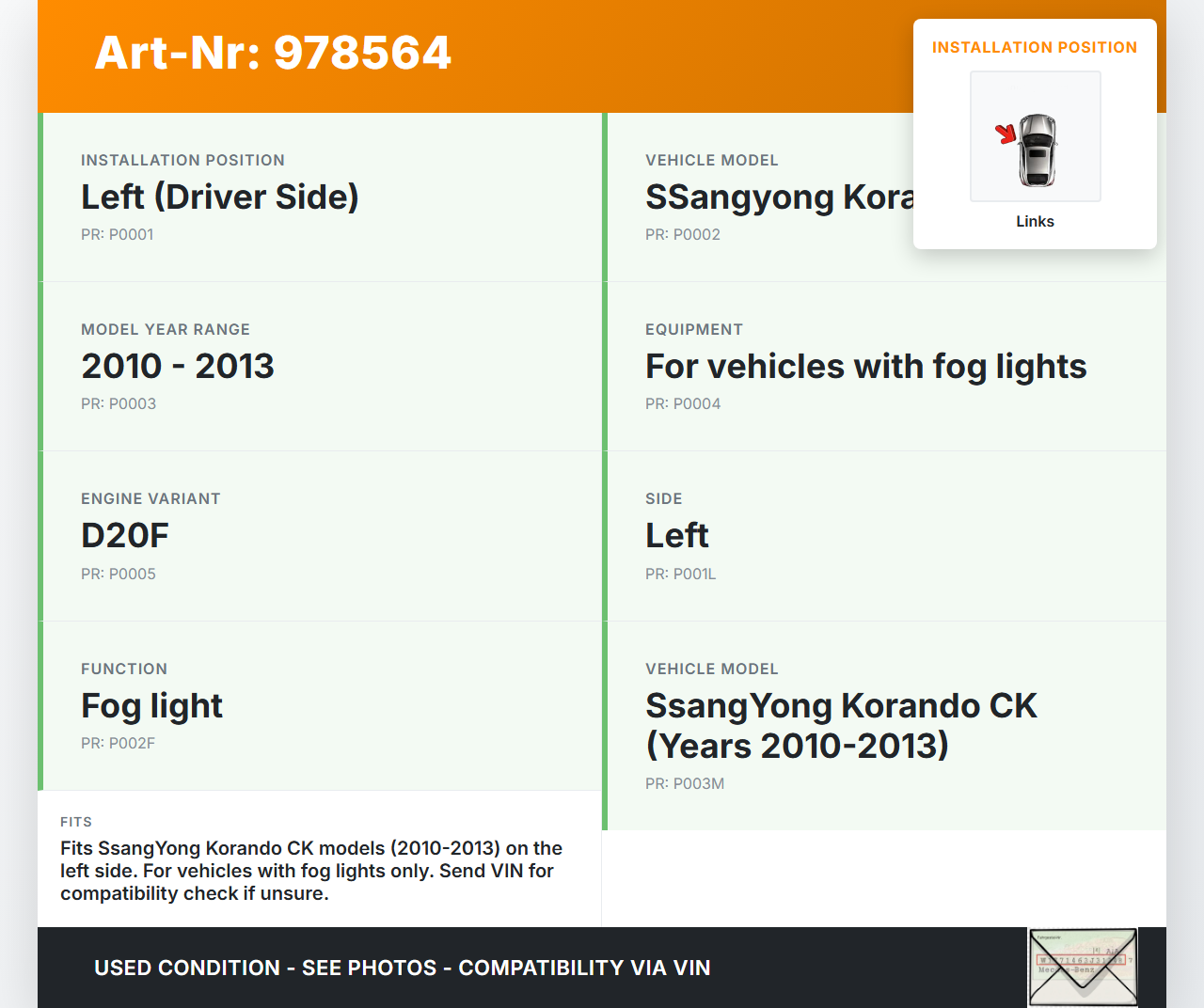Click the "FUNCTION" label
Screen dimensions: 1204x1008
(124, 669)
